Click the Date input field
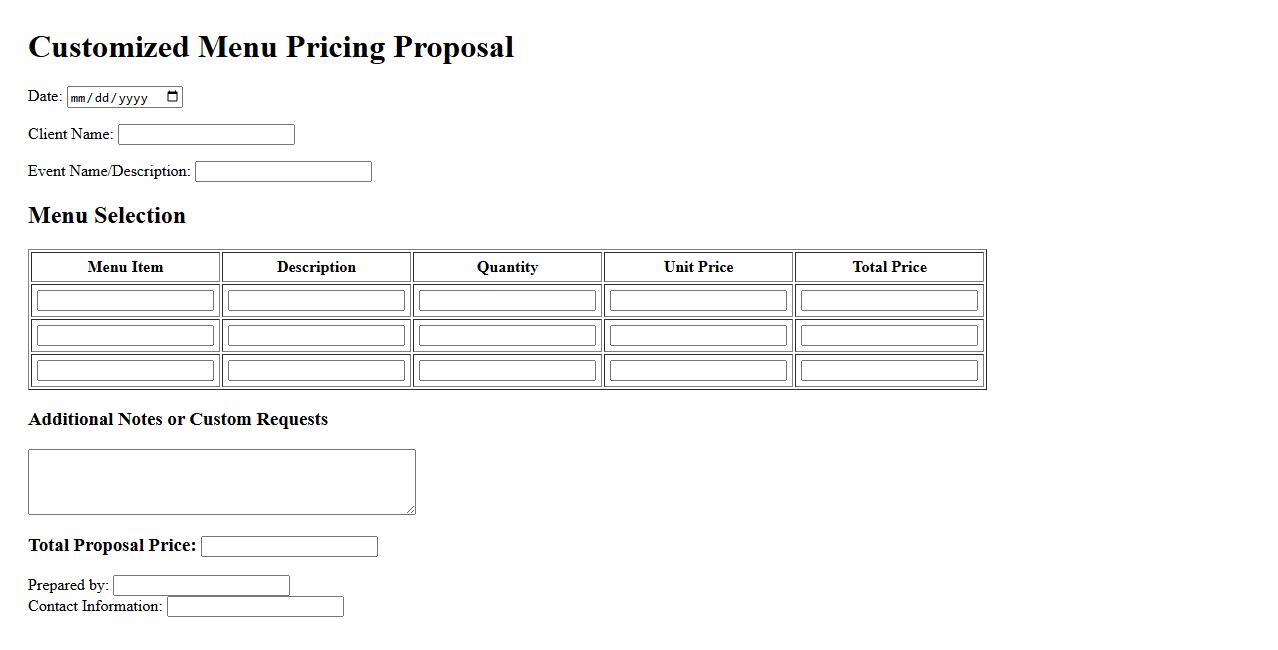The width and height of the screenshot is (1278, 650). (x=110, y=97)
